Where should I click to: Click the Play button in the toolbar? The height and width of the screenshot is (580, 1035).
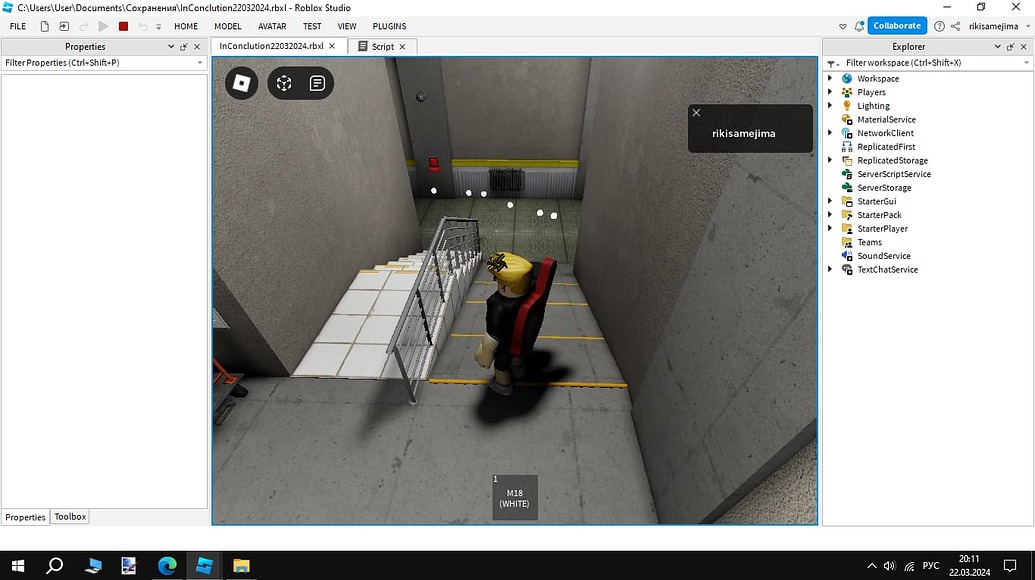[104, 26]
